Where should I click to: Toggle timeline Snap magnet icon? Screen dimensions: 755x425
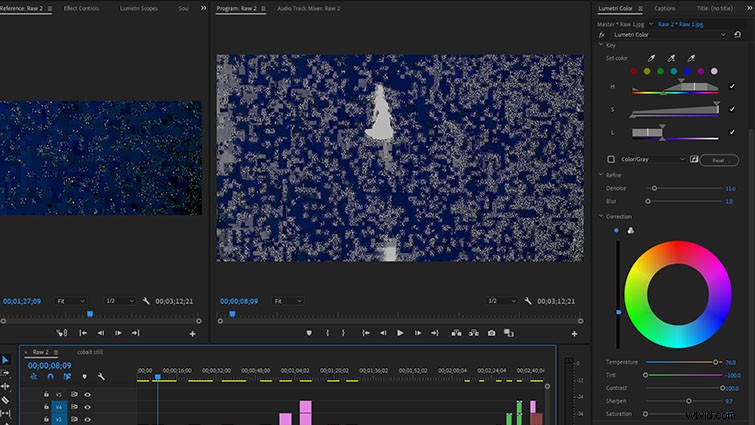click(50, 376)
